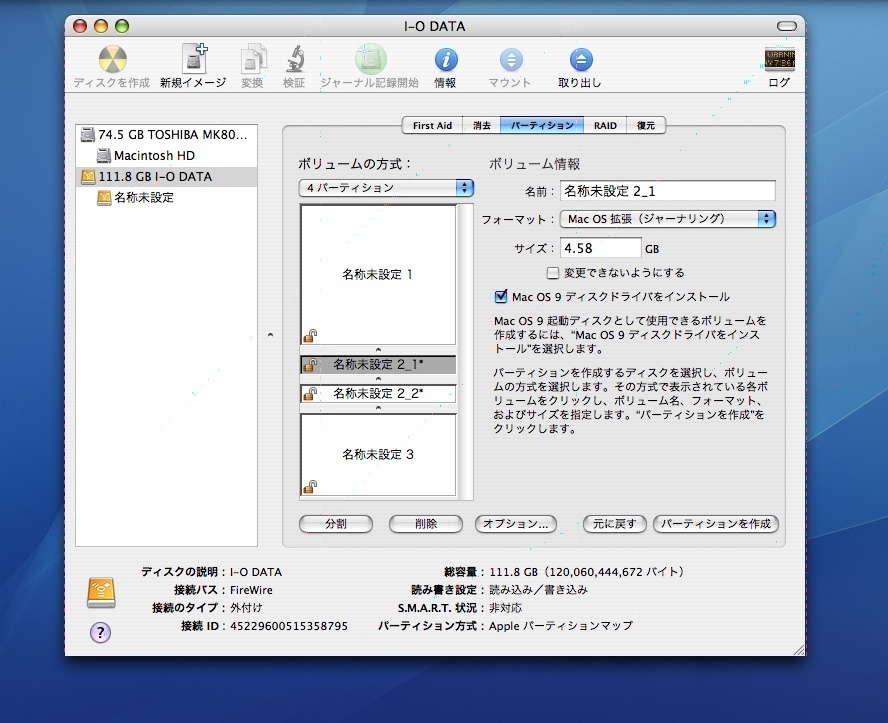Select the 名称未設定 2_2* partition block
The image size is (888, 723).
click(x=378, y=393)
